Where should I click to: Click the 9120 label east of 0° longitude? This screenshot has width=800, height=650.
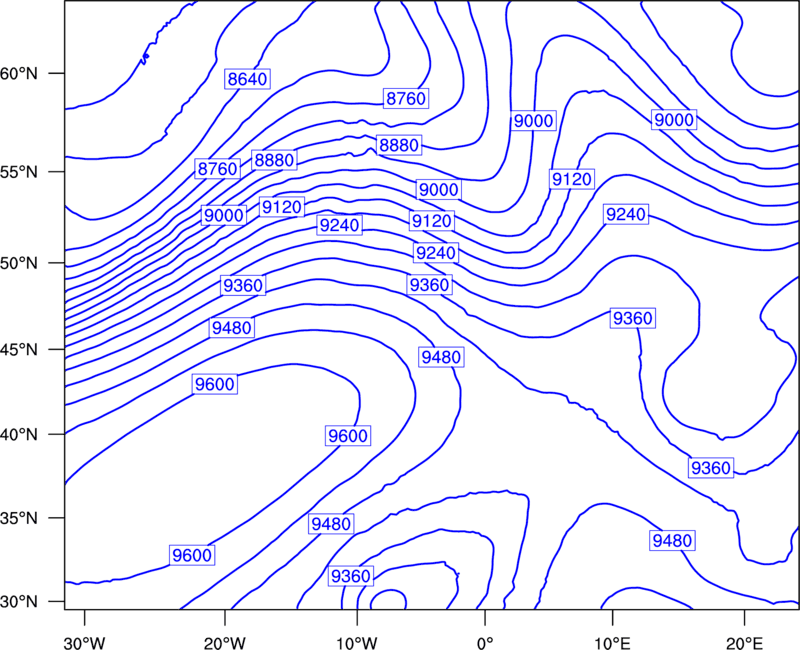click(x=572, y=179)
